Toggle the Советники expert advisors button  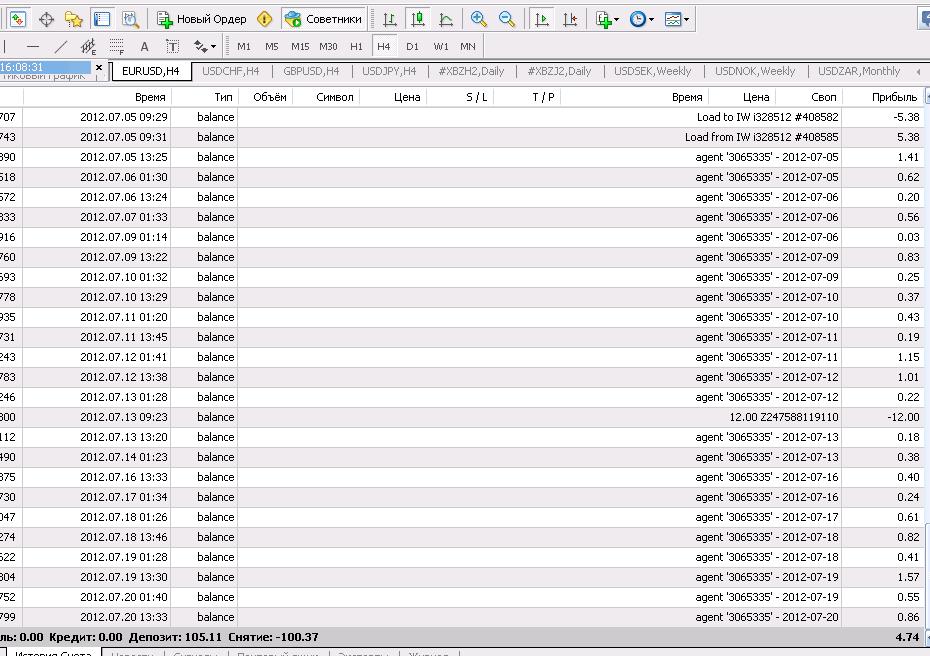[323, 19]
